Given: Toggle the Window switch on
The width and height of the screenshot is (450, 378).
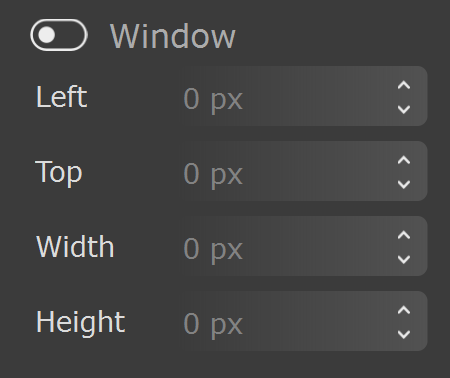Looking at the screenshot, I should (x=59, y=35).
